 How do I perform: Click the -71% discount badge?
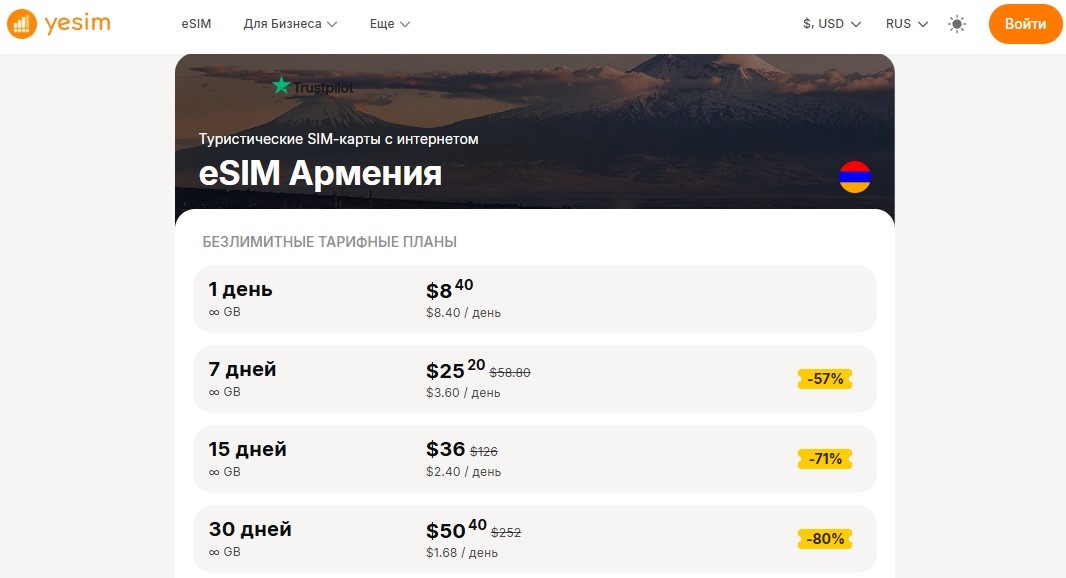point(824,459)
